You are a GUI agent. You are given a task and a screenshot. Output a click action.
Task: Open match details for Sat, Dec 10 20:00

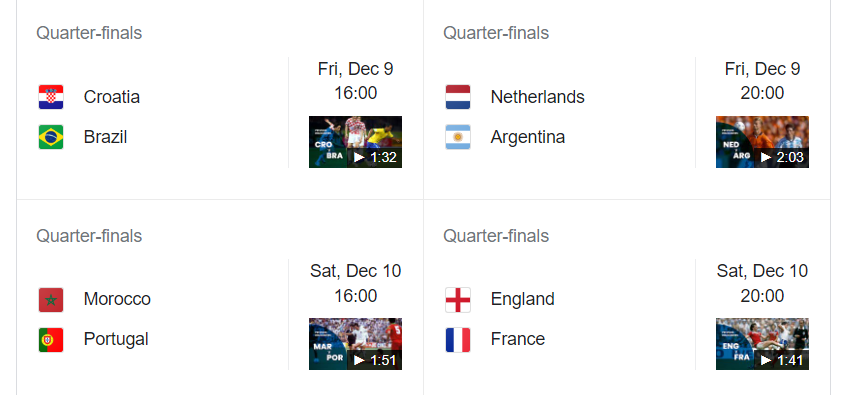(x=762, y=283)
